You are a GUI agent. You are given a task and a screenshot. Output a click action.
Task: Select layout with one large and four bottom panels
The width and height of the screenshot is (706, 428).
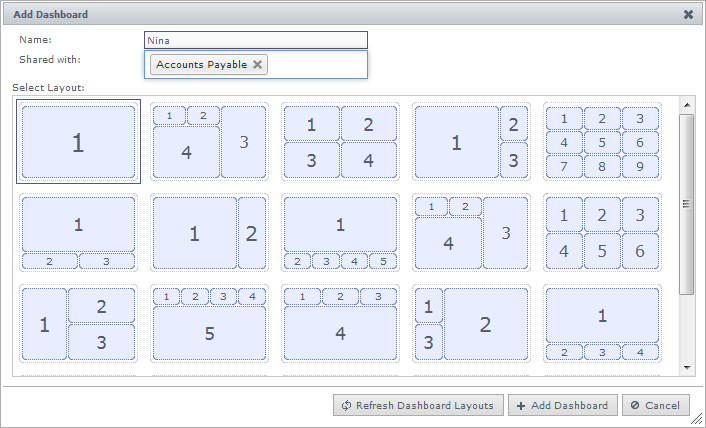[x=340, y=233]
